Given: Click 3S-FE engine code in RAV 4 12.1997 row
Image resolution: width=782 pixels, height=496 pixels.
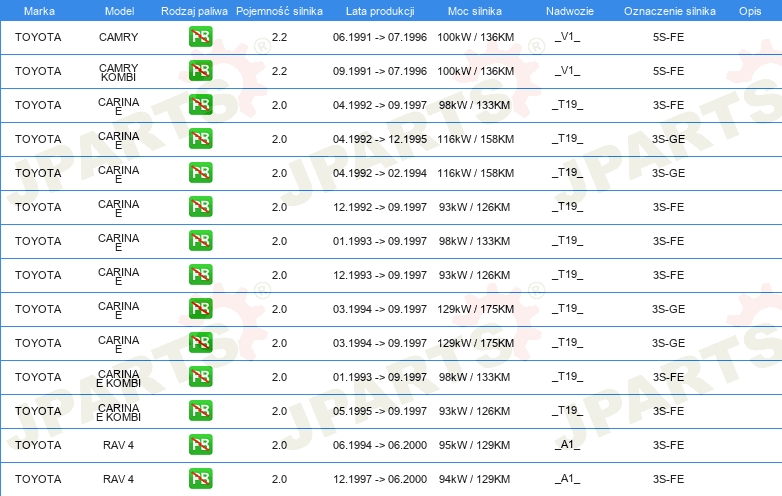Looking at the screenshot, I should coord(668,479).
